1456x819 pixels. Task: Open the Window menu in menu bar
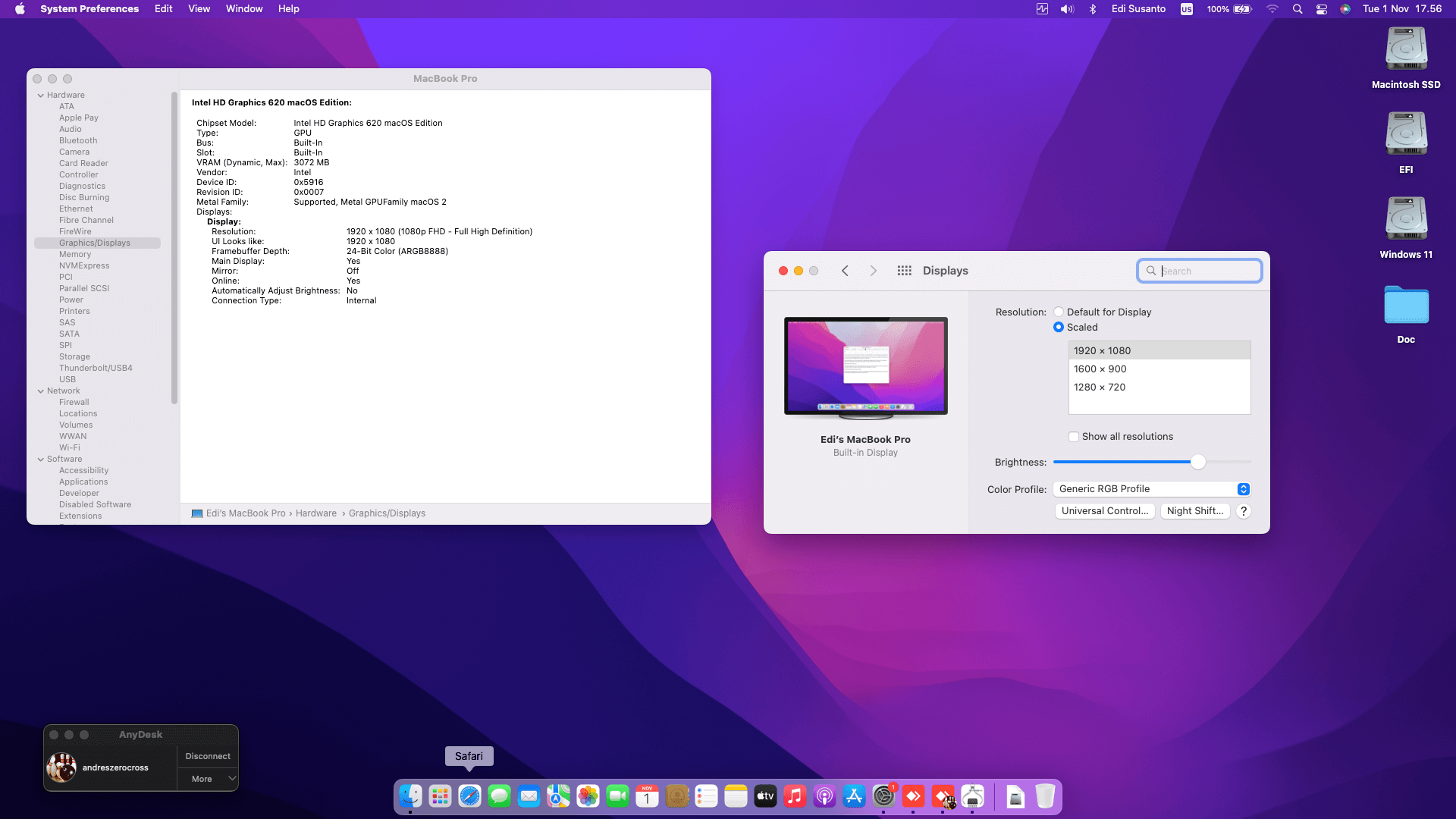[243, 9]
